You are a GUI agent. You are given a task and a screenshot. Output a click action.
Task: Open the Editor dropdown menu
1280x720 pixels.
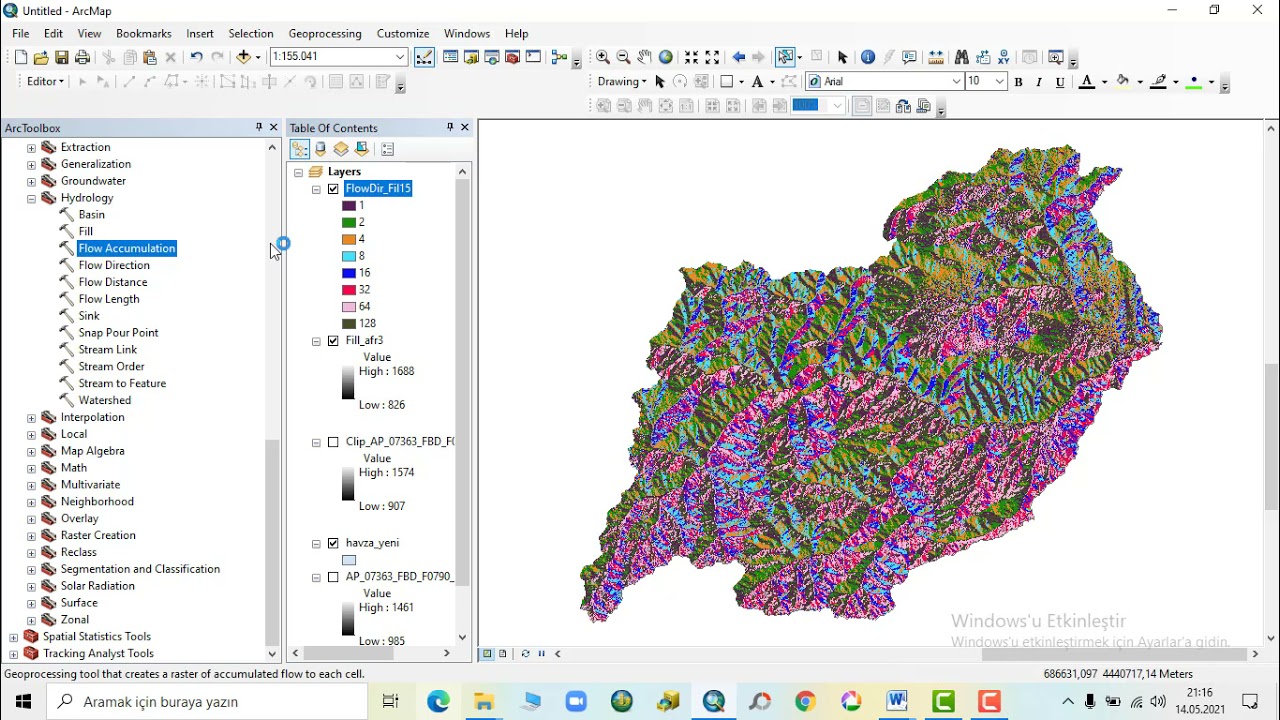point(46,82)
